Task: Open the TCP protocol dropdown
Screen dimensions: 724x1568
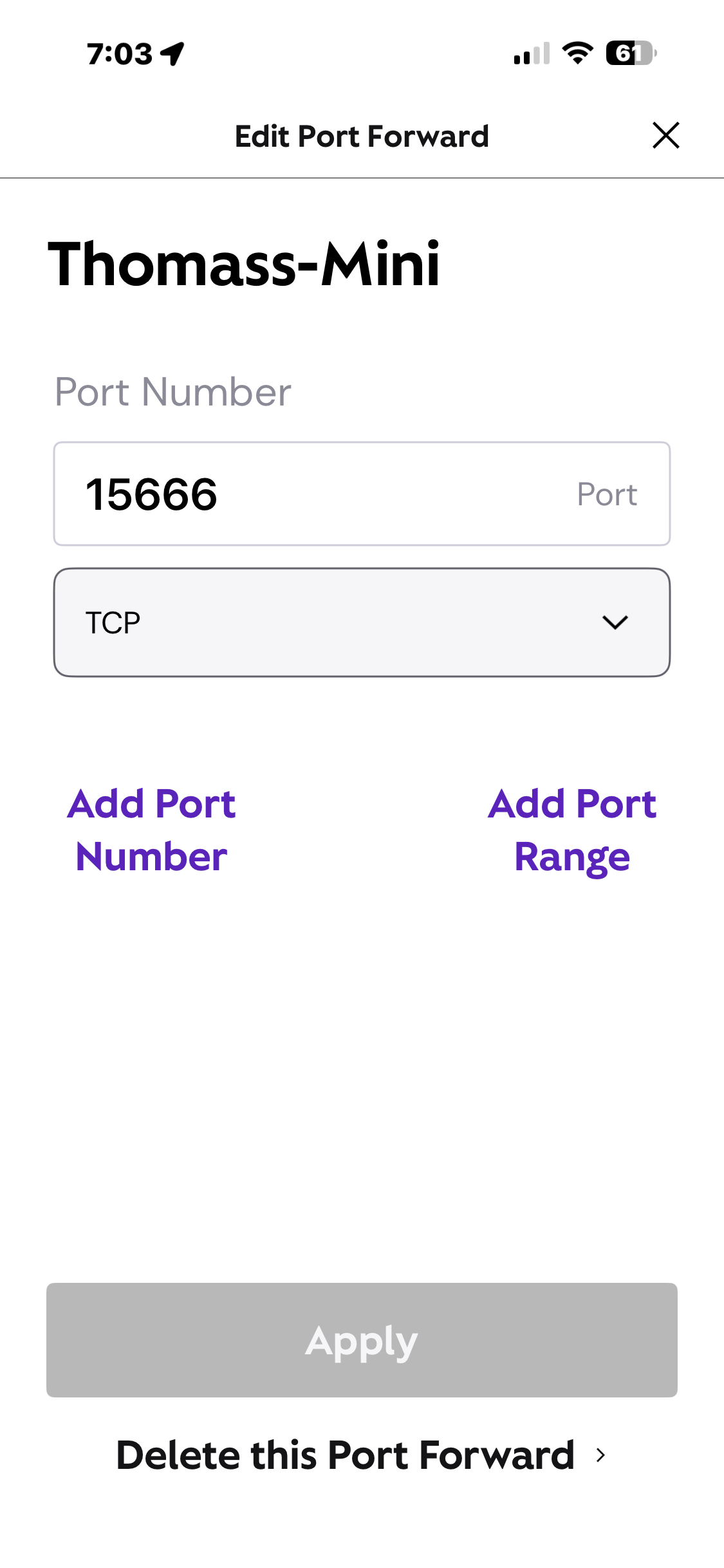Action: 362,622
